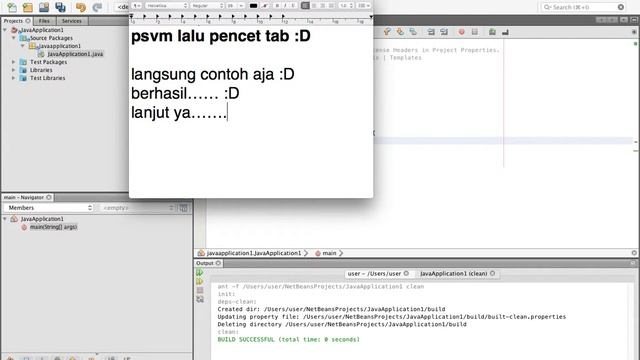Toggle italic formatting in TextEdit toolbar
This screenshot has height=360, width=640.
point(285,6)
